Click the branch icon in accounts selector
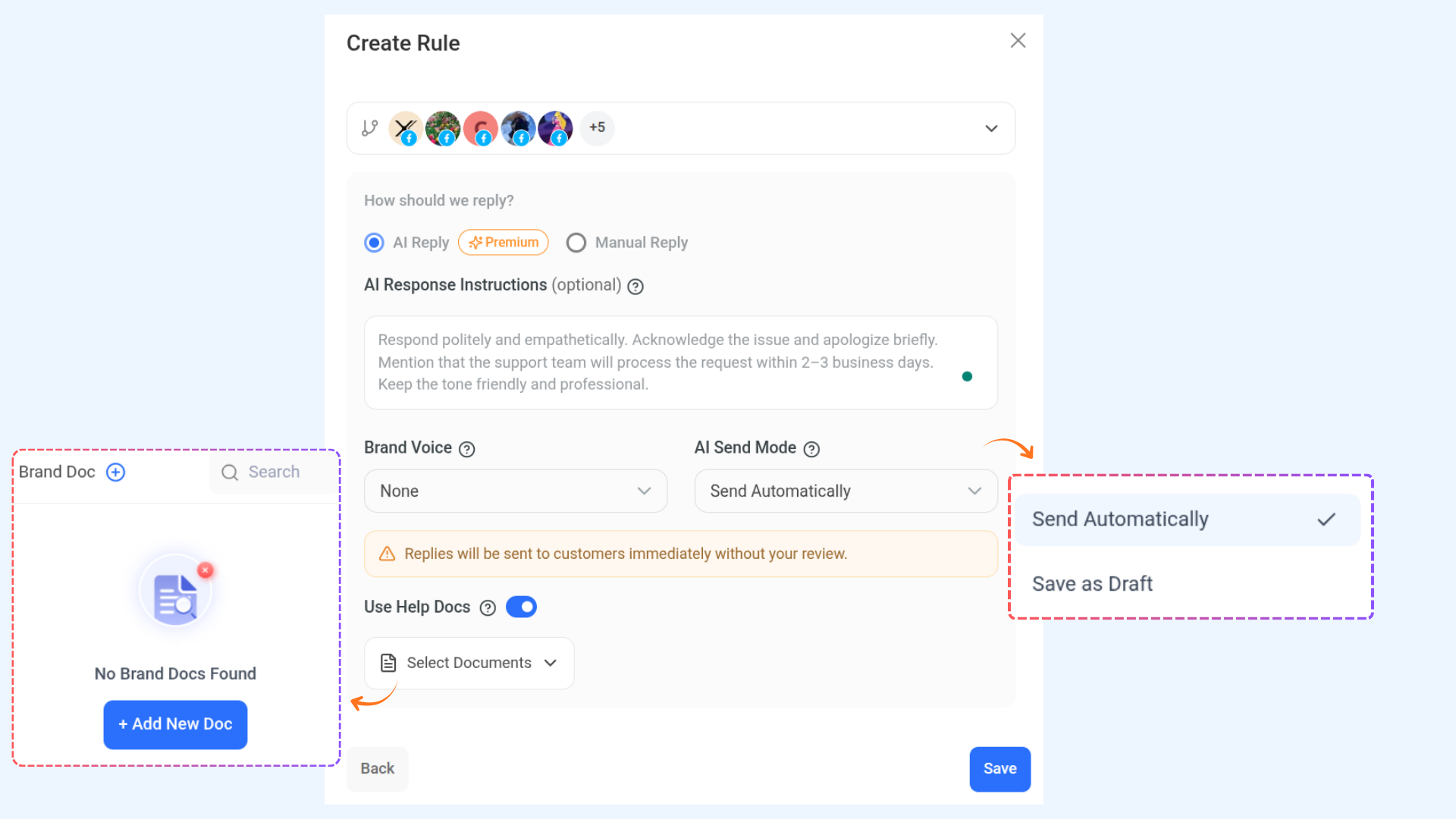Screen dimensions: 1456x819 [x=369, y=128]
